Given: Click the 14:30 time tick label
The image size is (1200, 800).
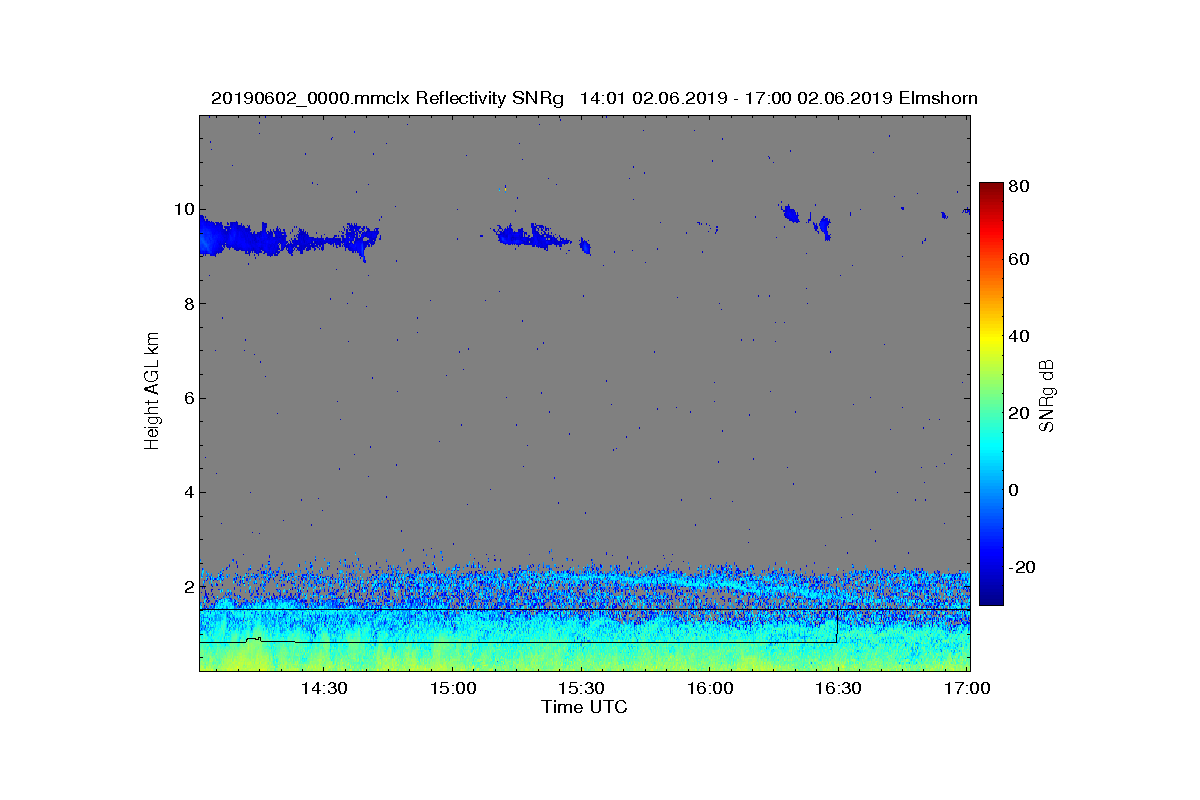Looking at the screenshot, I should tap(324, 688).
